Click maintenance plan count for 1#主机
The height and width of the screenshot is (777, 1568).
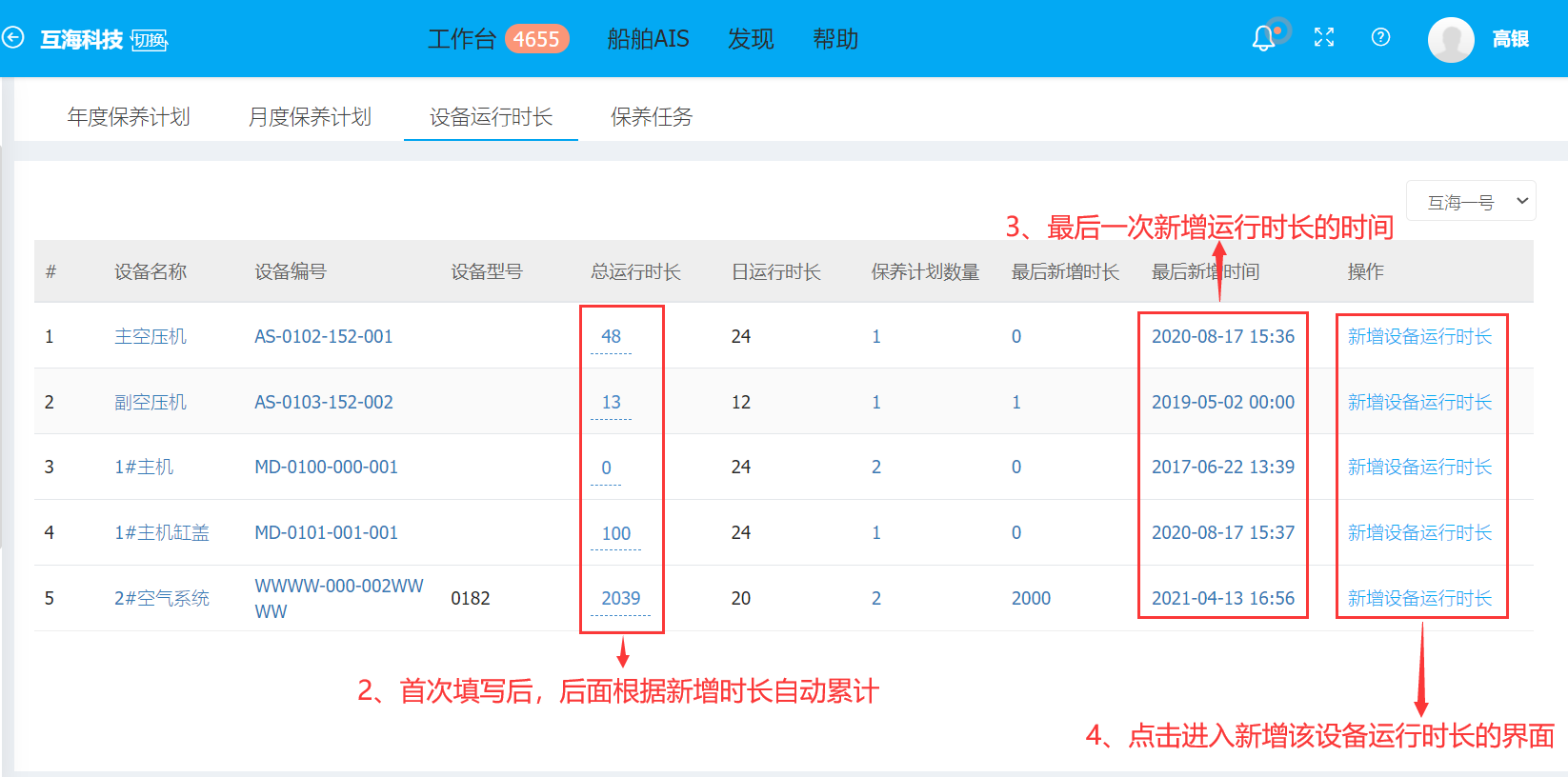point(876,467)
